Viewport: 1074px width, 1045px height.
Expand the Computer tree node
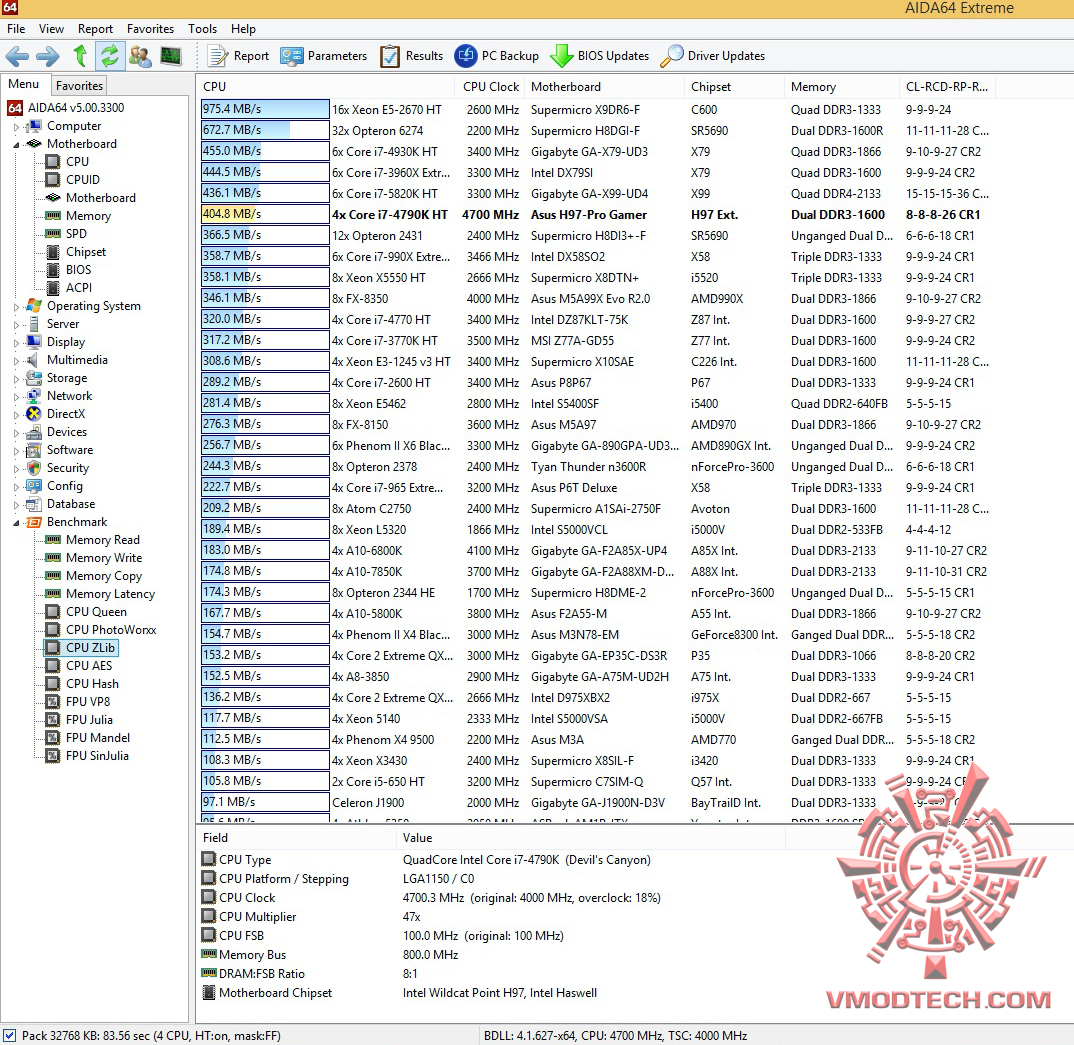16,127
